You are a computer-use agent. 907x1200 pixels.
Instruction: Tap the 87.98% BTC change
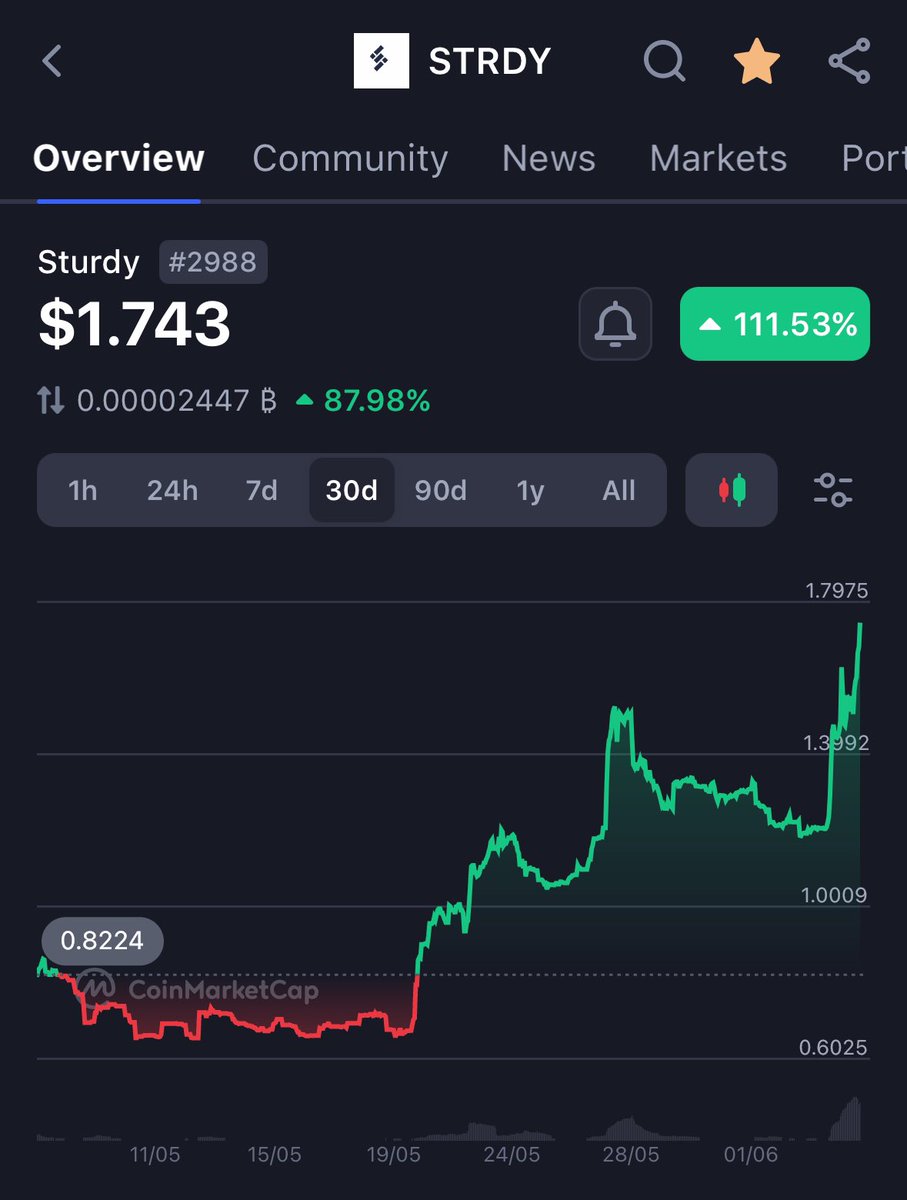[x=364, y=402]
